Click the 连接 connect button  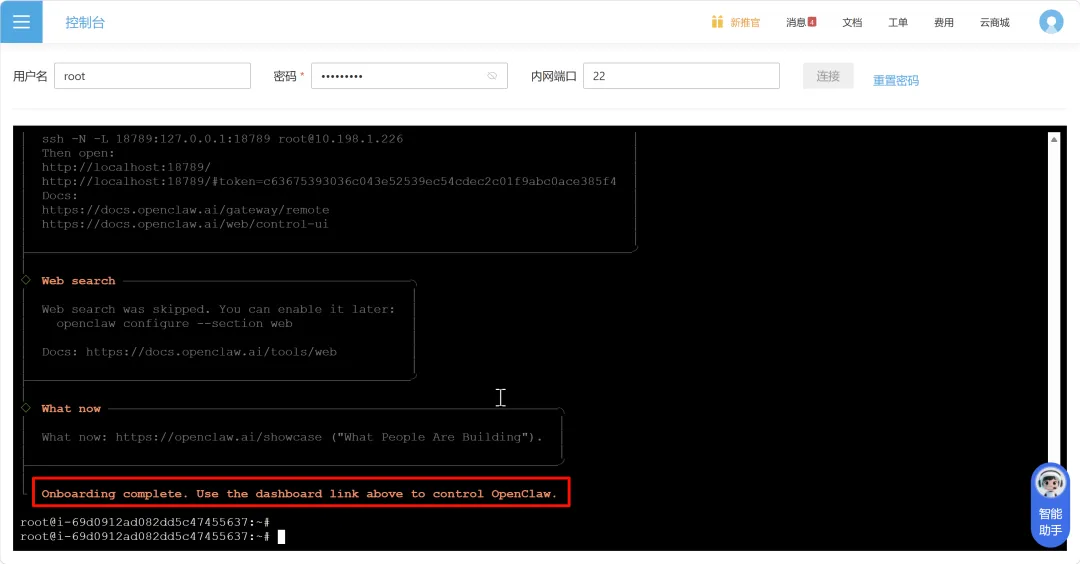(x=828, y=76)
